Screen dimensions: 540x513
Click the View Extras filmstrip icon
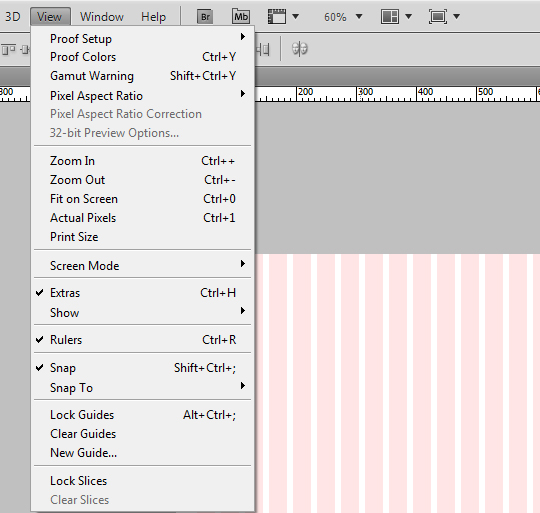277,17
